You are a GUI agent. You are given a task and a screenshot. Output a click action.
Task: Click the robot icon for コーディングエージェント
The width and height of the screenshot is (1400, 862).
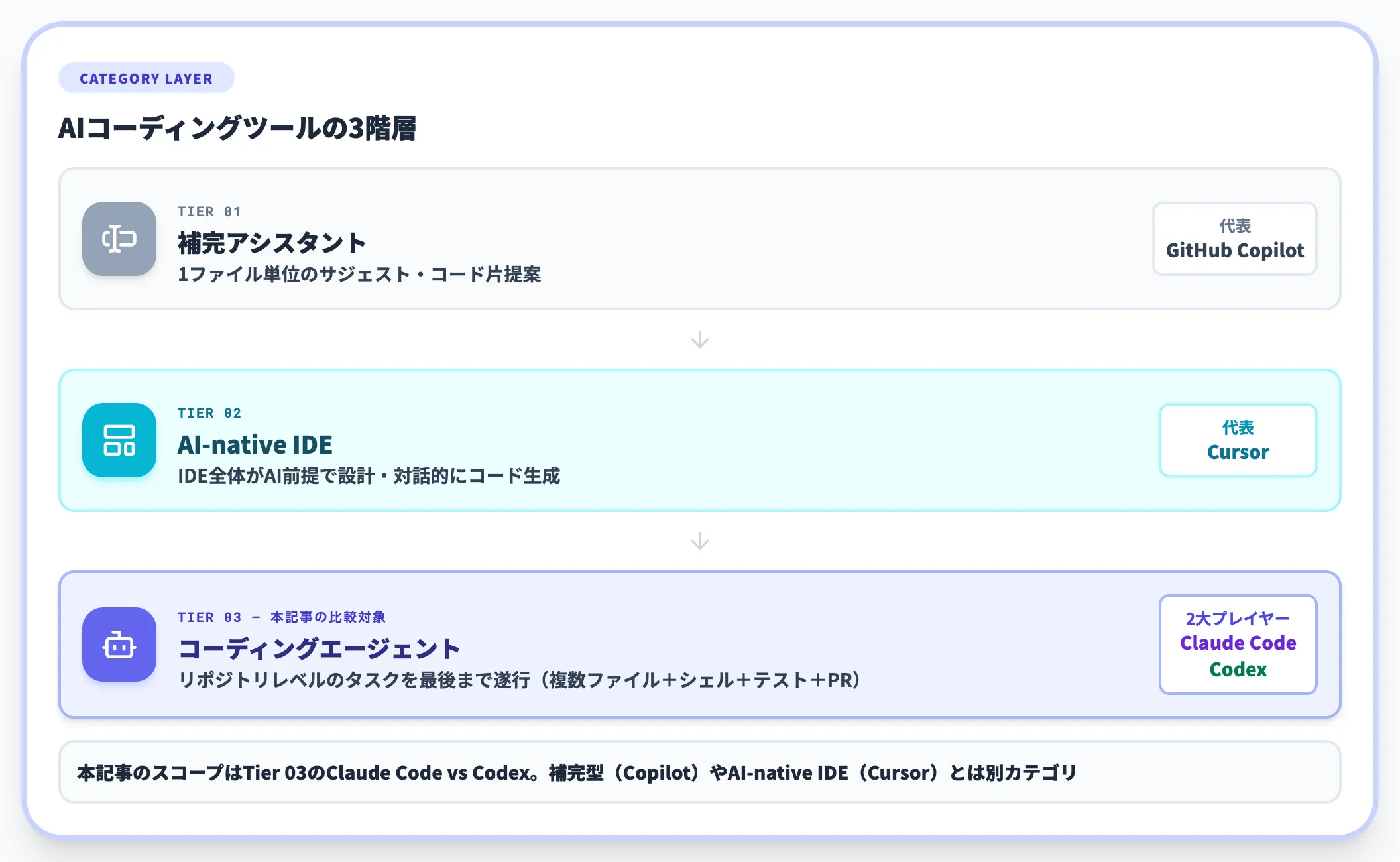(119, 645)
